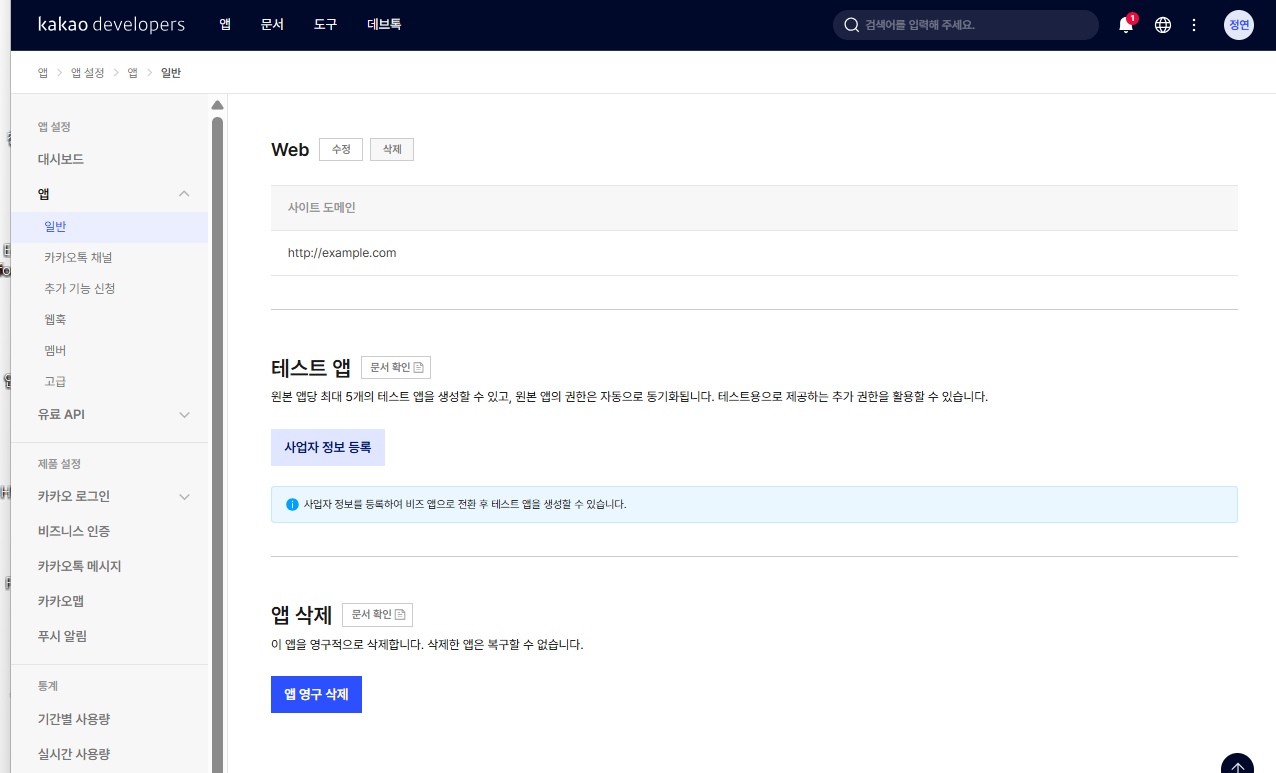The height and width of the screenshot is (773, 1276).
Task: Go to 카카오톡 채널 in the sidebar
Action: tap(78, 258)
